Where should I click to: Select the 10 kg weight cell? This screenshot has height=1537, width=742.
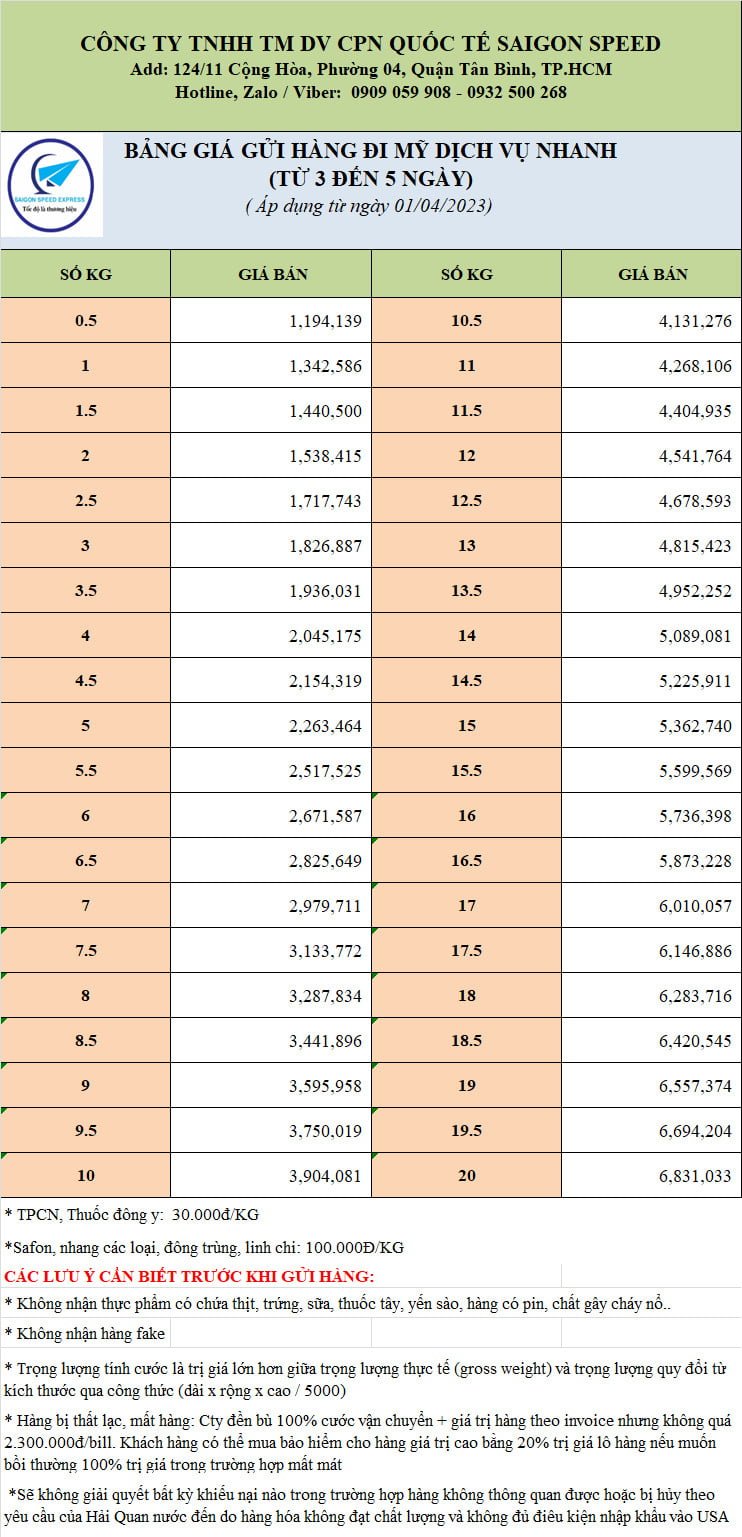[85, 1176]
